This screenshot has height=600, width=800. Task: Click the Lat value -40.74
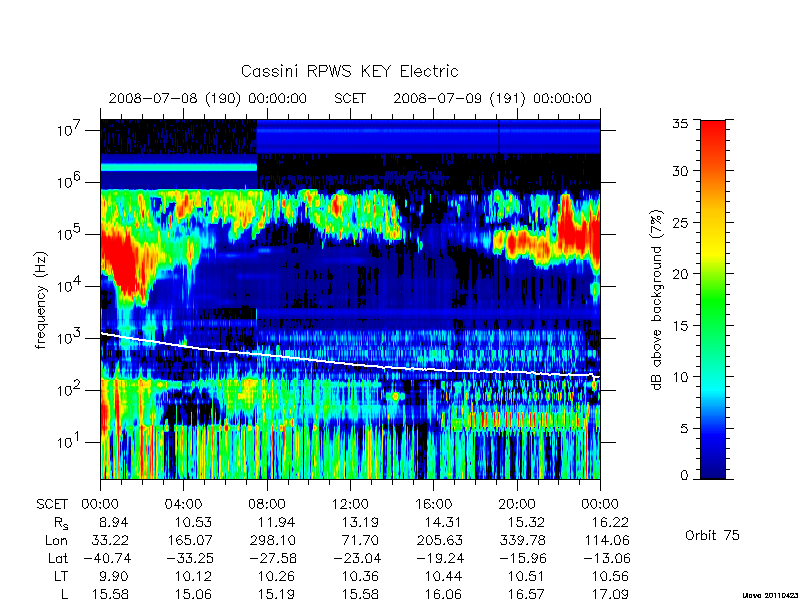click(107, 559)
